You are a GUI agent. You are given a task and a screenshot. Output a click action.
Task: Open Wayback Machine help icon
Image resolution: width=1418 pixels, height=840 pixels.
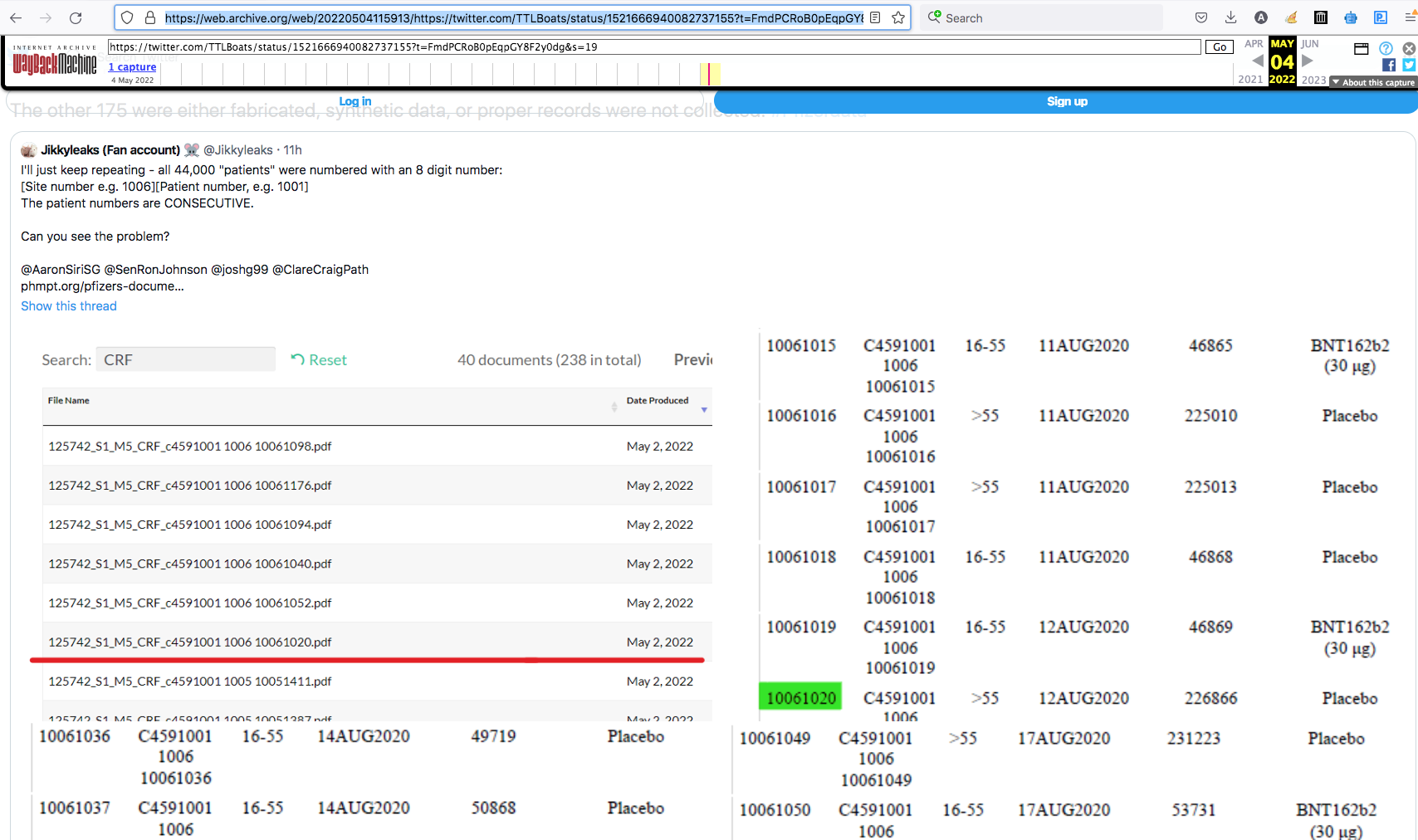tap(1386, 48)
